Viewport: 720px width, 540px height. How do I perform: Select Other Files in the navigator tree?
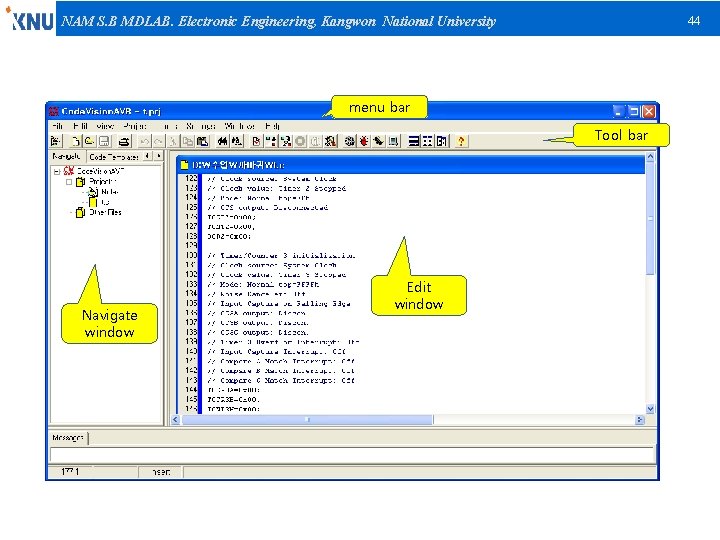pos(106,212)
